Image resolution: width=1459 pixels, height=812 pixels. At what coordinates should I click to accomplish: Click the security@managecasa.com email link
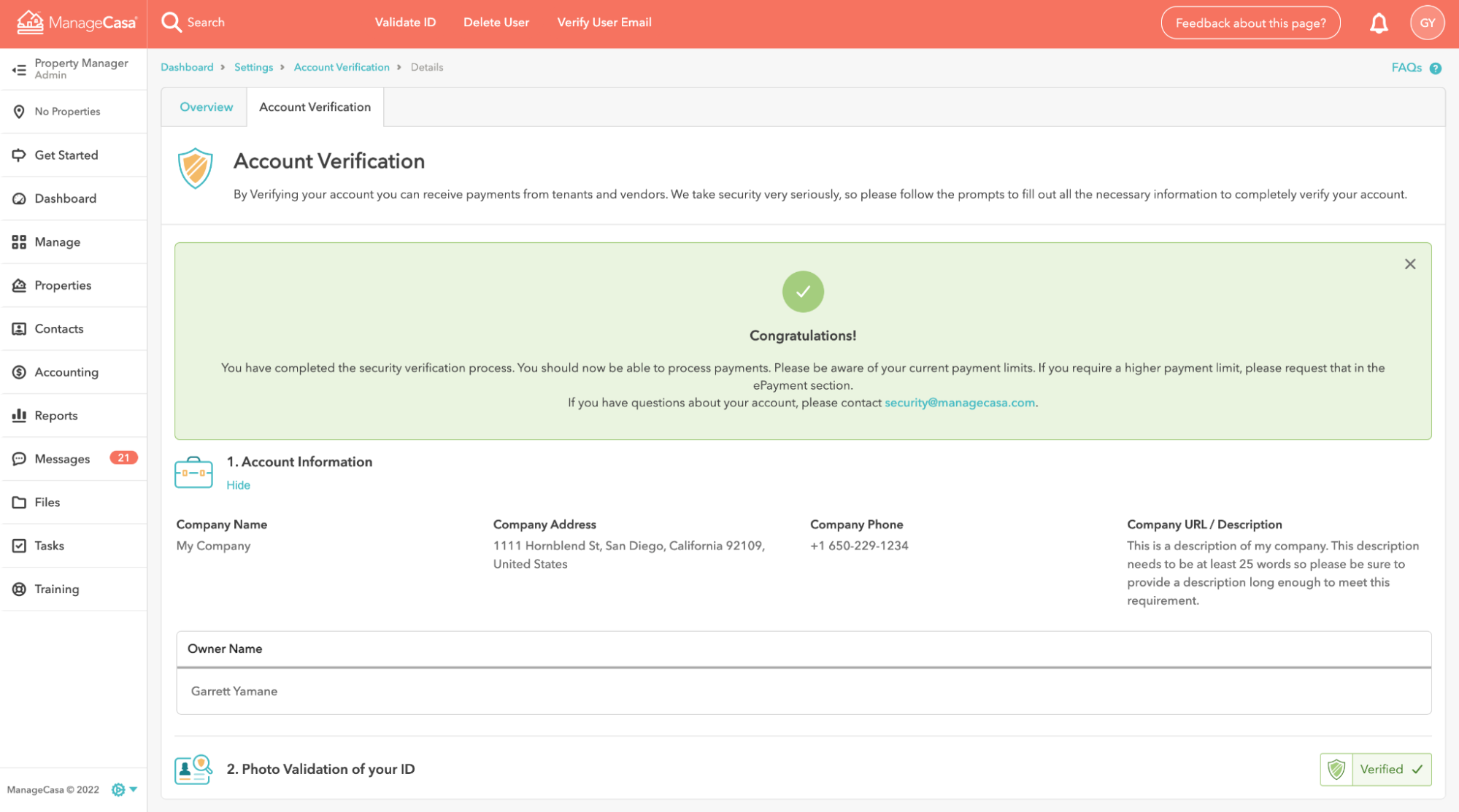point(959,403)
